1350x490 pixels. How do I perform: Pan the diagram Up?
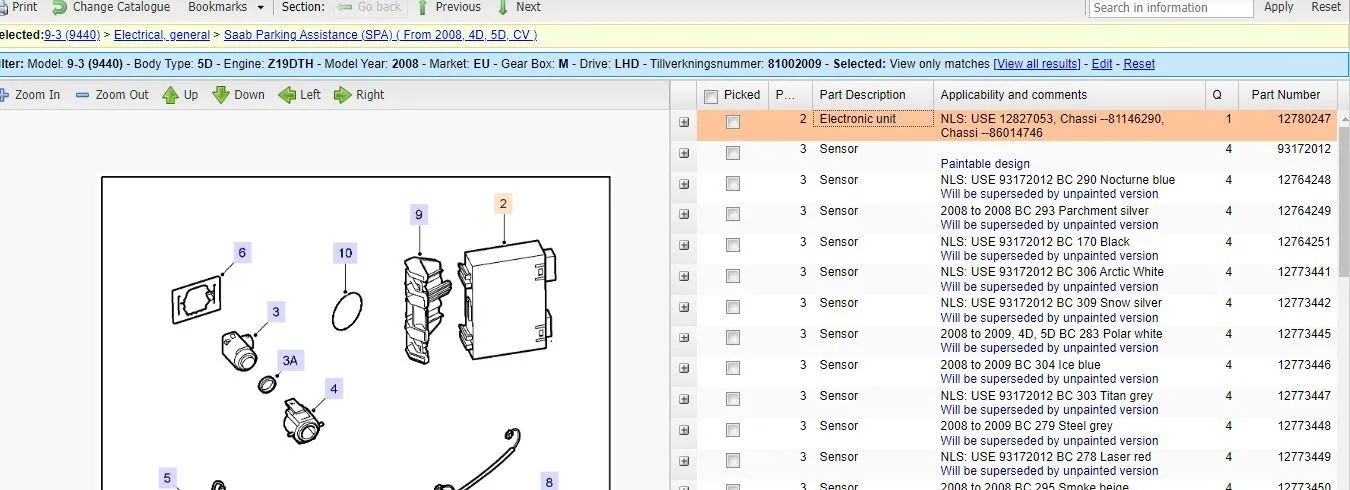click(180, 95)
